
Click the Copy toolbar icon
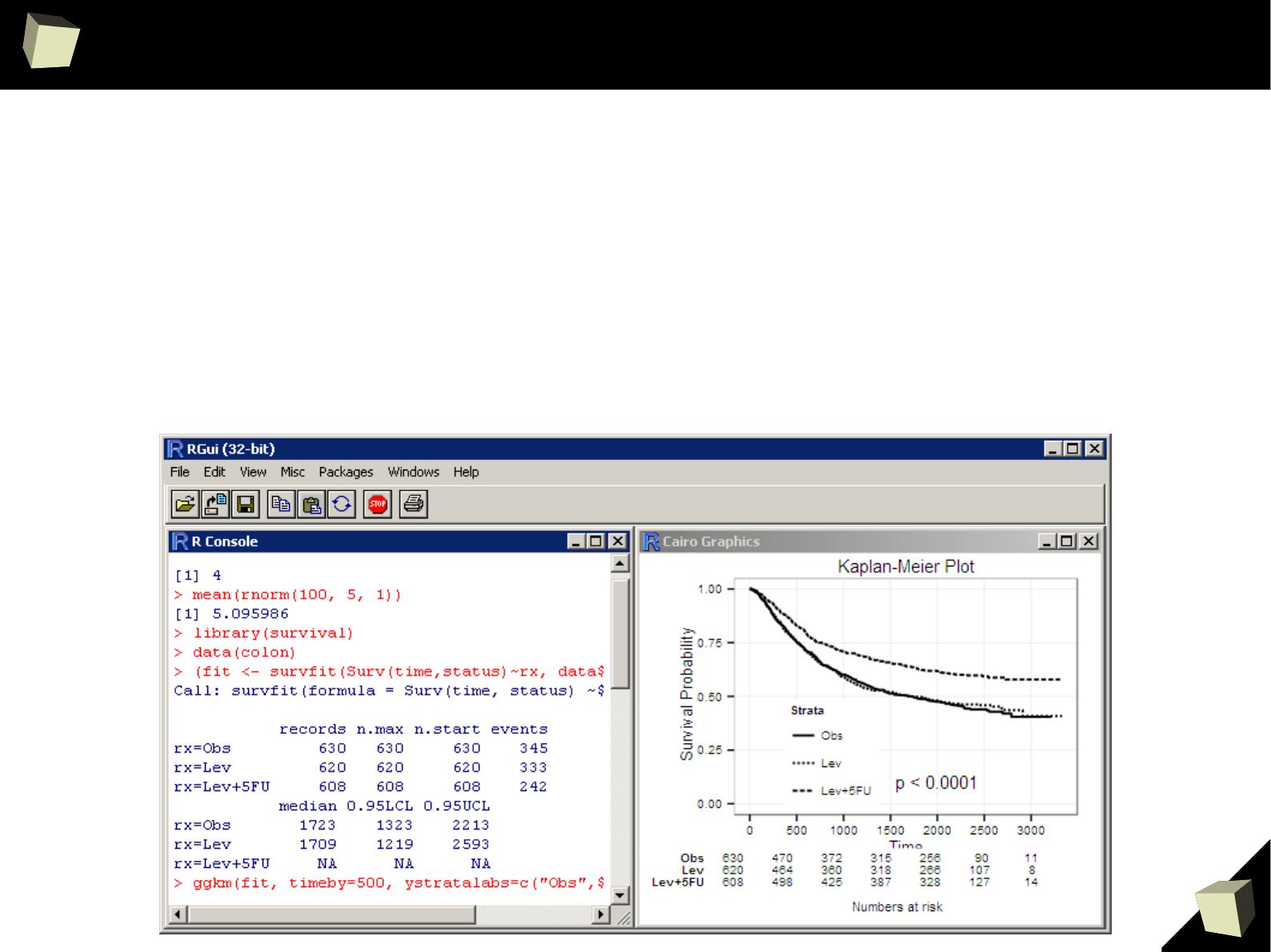281,504
